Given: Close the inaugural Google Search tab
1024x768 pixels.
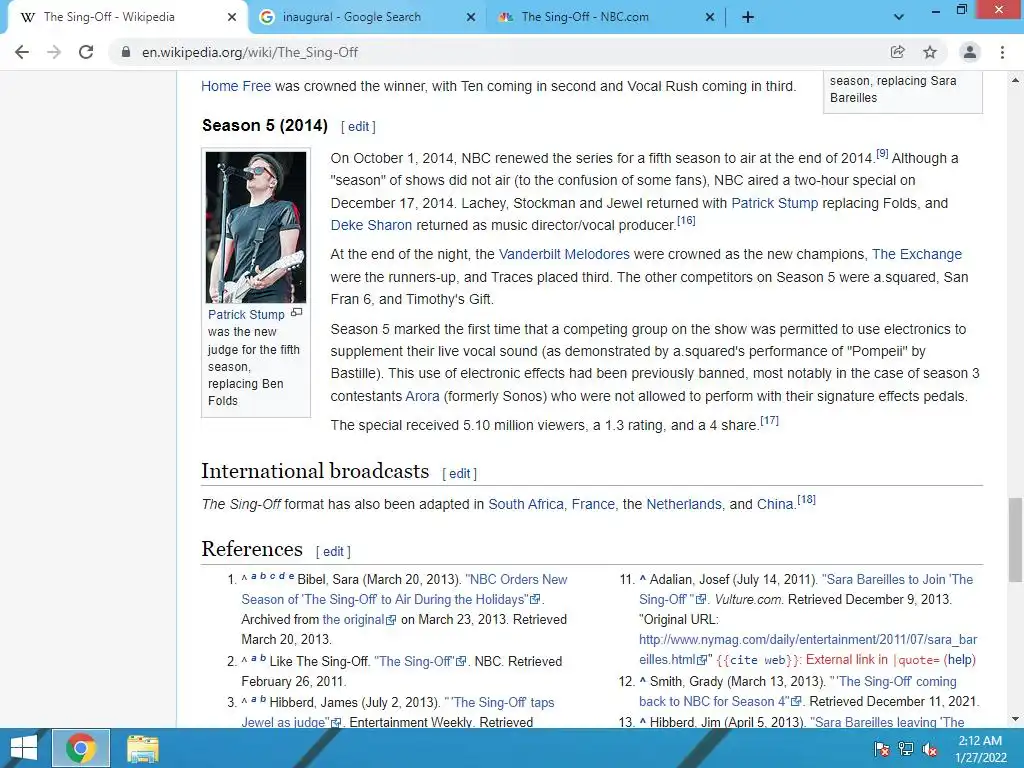Looking at the screenshot, I should click(x=471, y=18).
